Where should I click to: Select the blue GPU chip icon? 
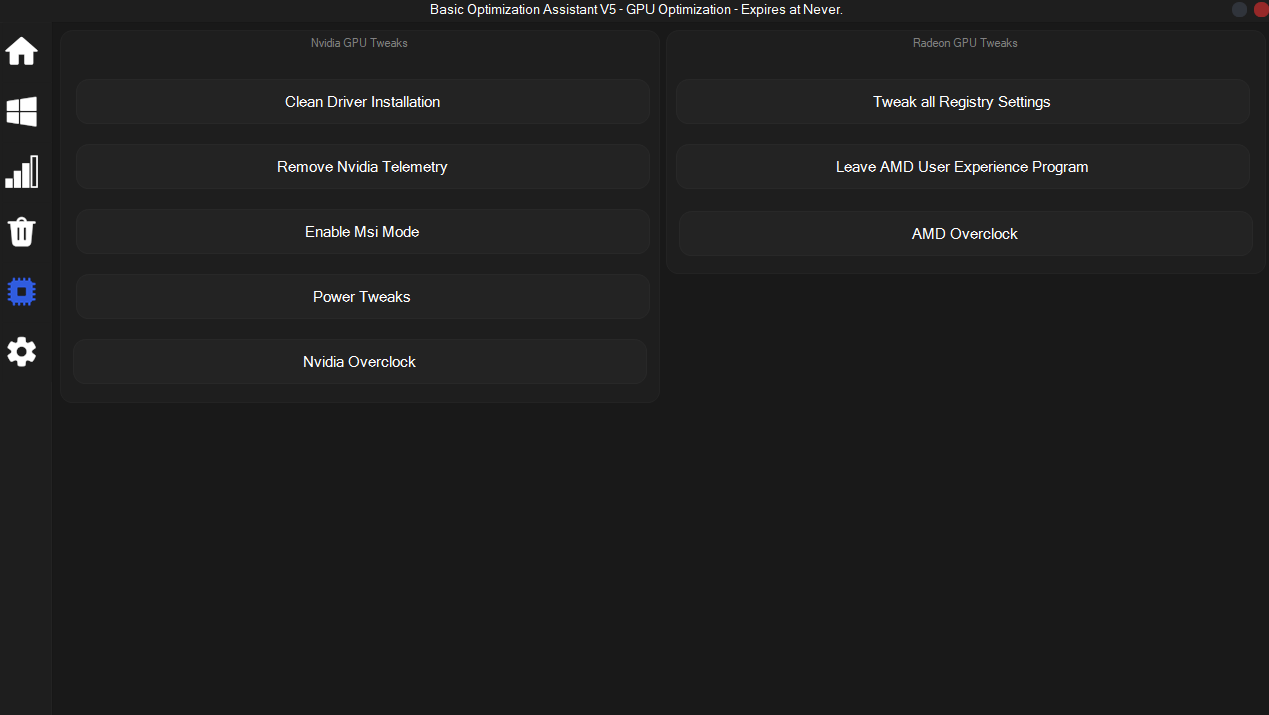pyautogui.click(x=22, y=292)
